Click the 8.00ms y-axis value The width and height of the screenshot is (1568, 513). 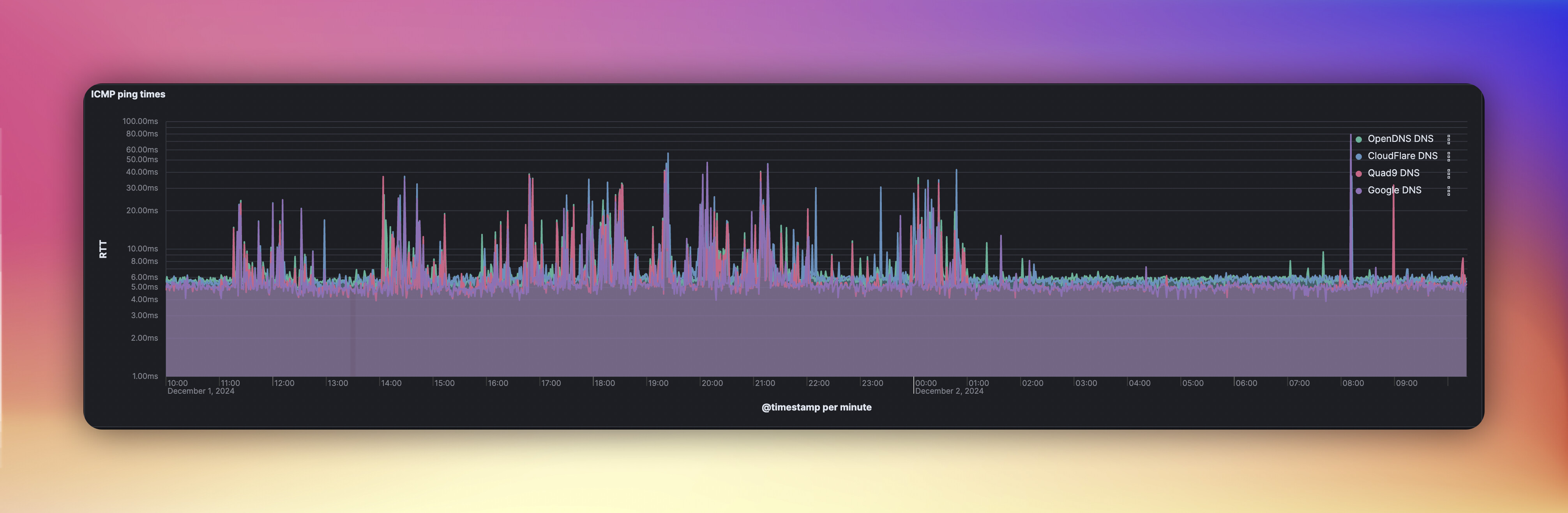point(144,261)
